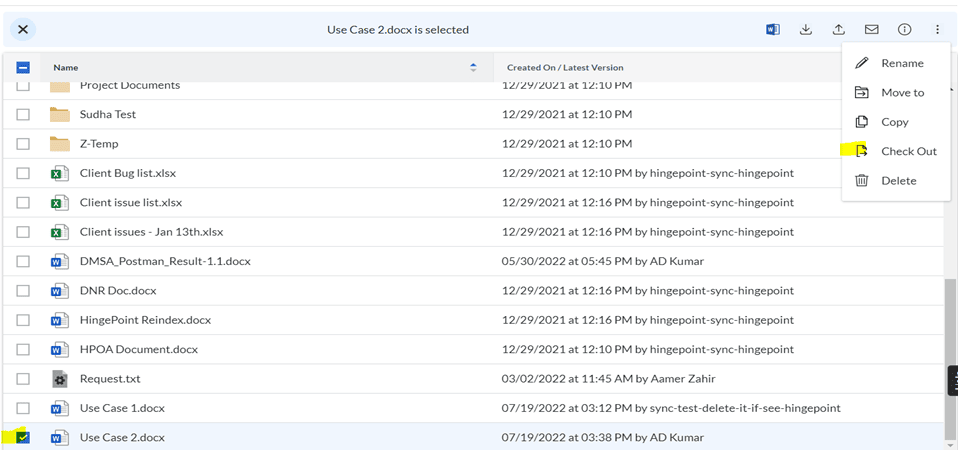Open the Sudha Test folder name
Image resolution: width=958 pixels, height=450 pixels.
click(108, 114)
